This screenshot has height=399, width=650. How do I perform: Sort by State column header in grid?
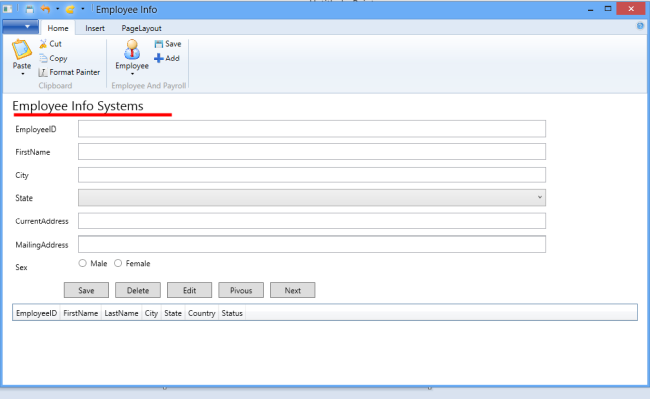[173, 313]
